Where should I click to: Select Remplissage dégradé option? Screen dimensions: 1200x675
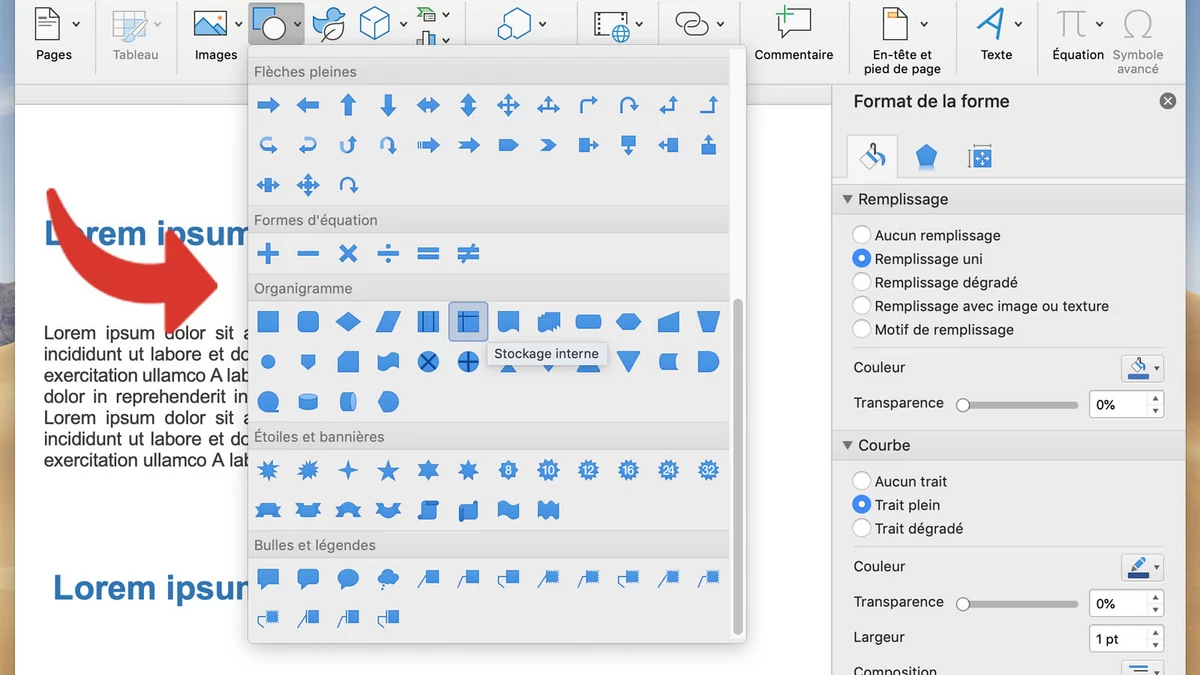point(861,282)
